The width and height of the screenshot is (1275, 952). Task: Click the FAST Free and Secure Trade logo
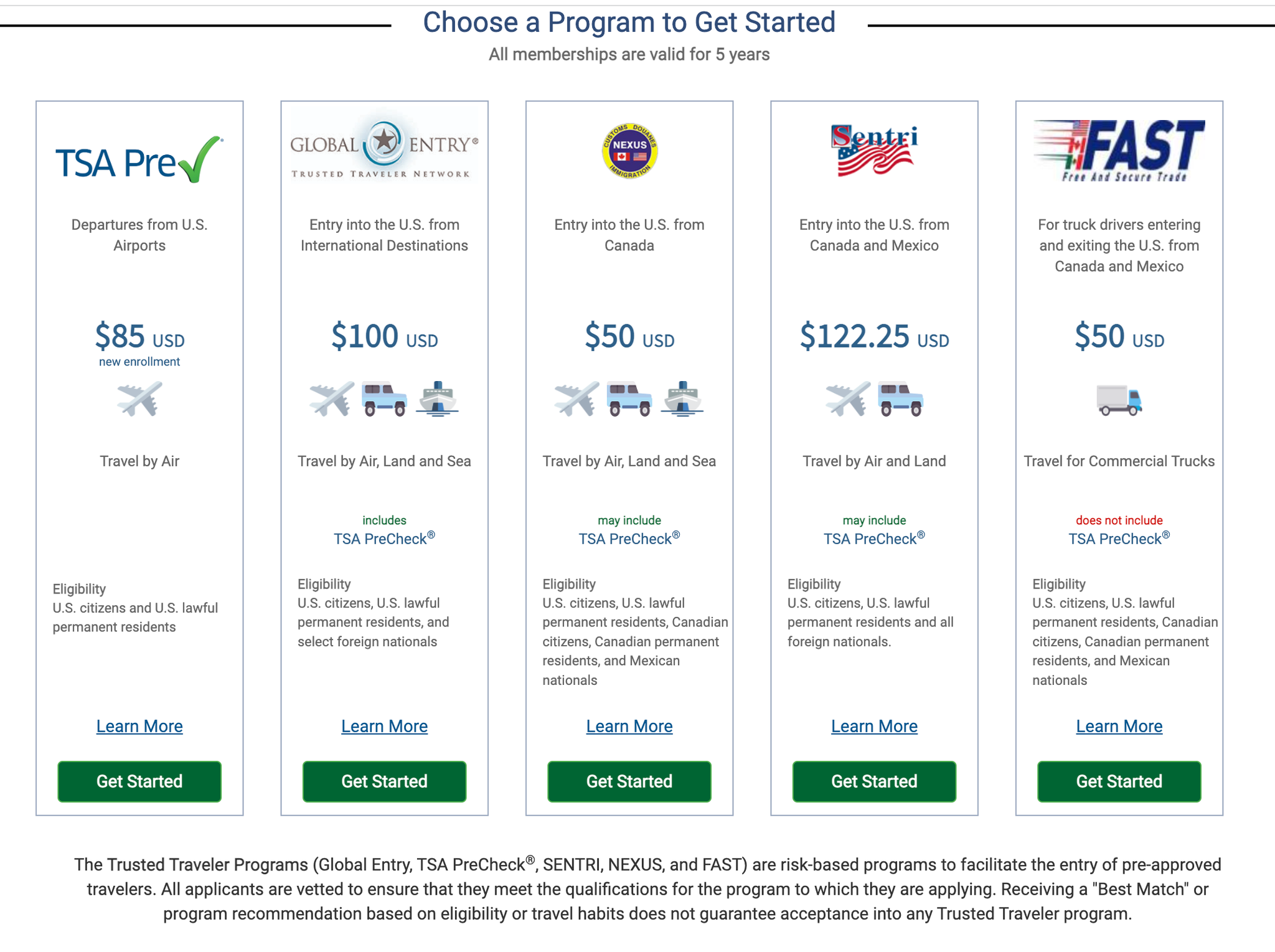coord(1119,151)
